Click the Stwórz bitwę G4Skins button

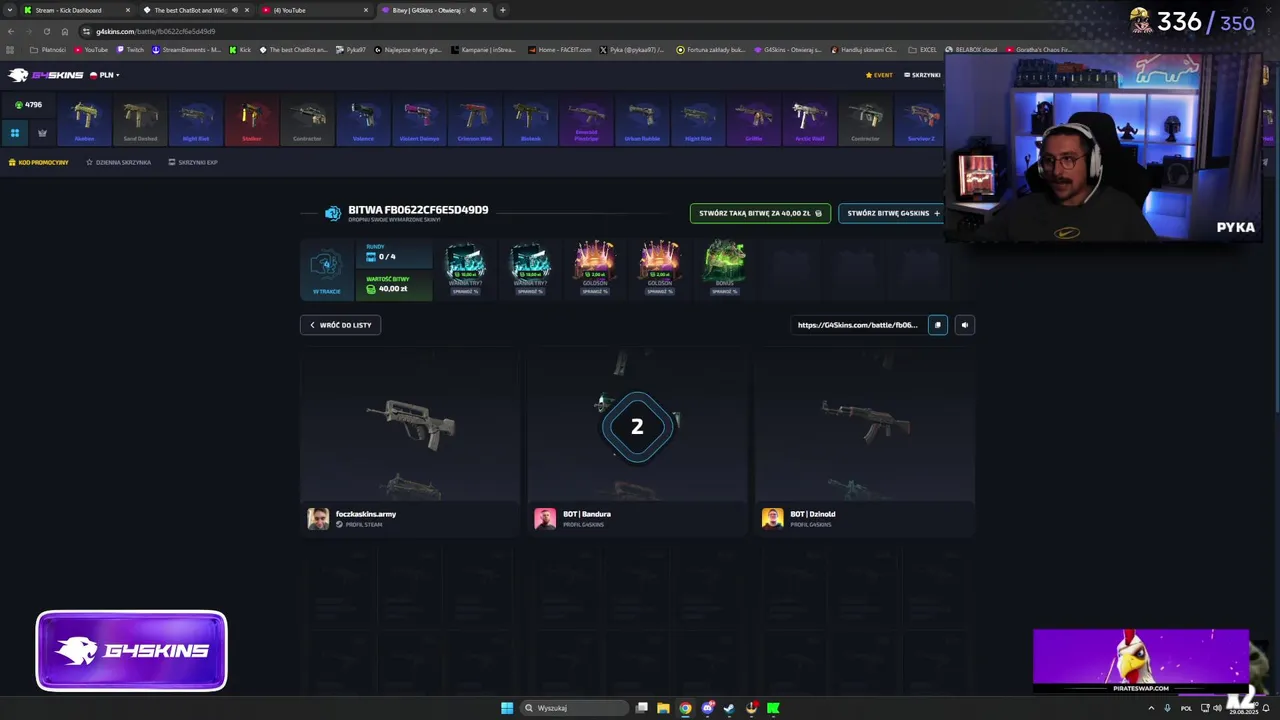[891, 213]
